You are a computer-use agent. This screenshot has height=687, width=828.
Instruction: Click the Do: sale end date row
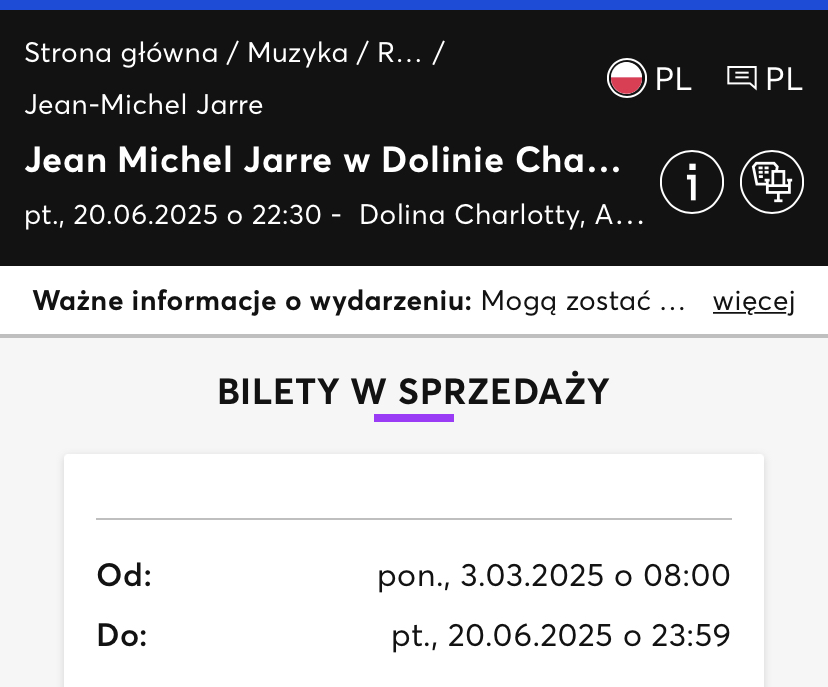click(x=413, y=635)
